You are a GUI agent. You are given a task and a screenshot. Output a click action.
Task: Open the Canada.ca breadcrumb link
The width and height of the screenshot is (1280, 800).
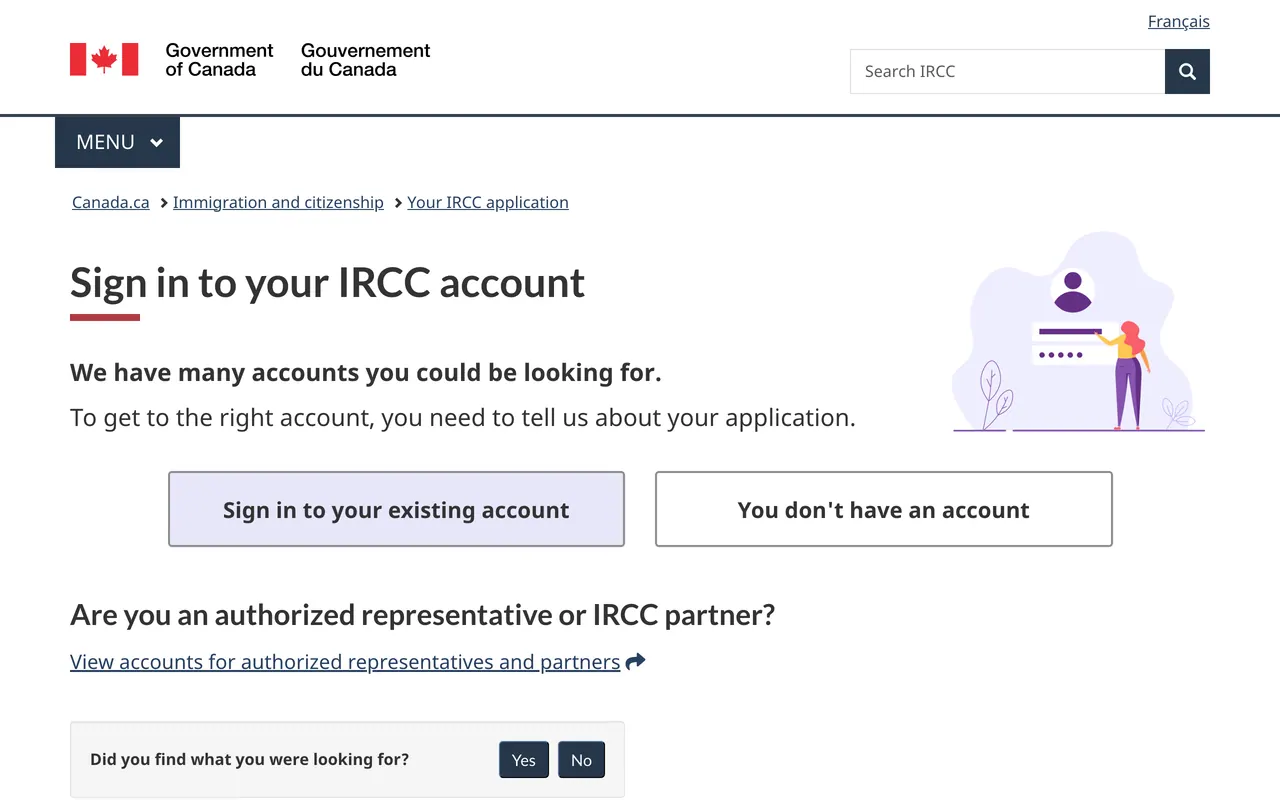tap(111, 202)
